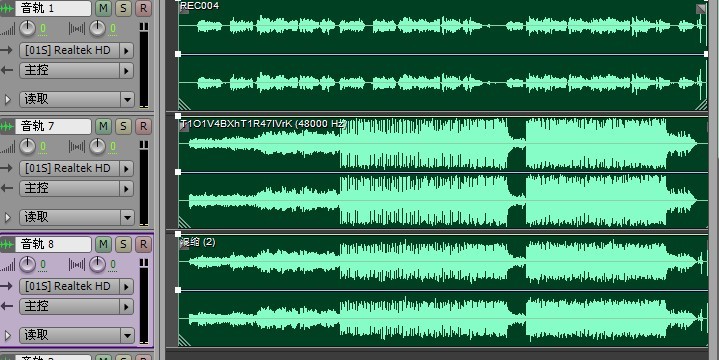The width and height of the screenshot is (719, 360).
Task: Click the waveform icon beside 音轨 1
Action: click(x=6, y=8)
